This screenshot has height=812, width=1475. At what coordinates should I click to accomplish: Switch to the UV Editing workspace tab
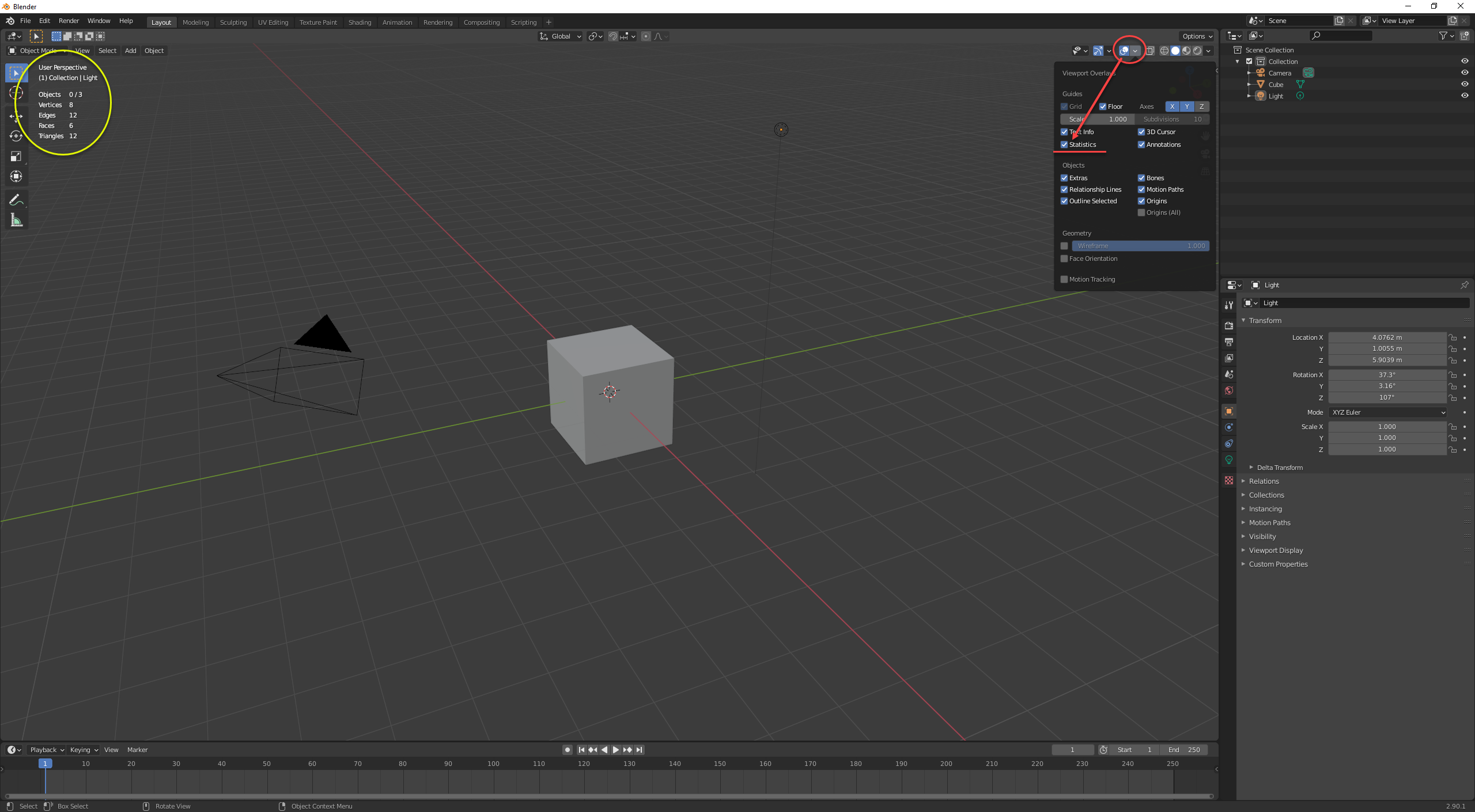click(x=273, y=22)
